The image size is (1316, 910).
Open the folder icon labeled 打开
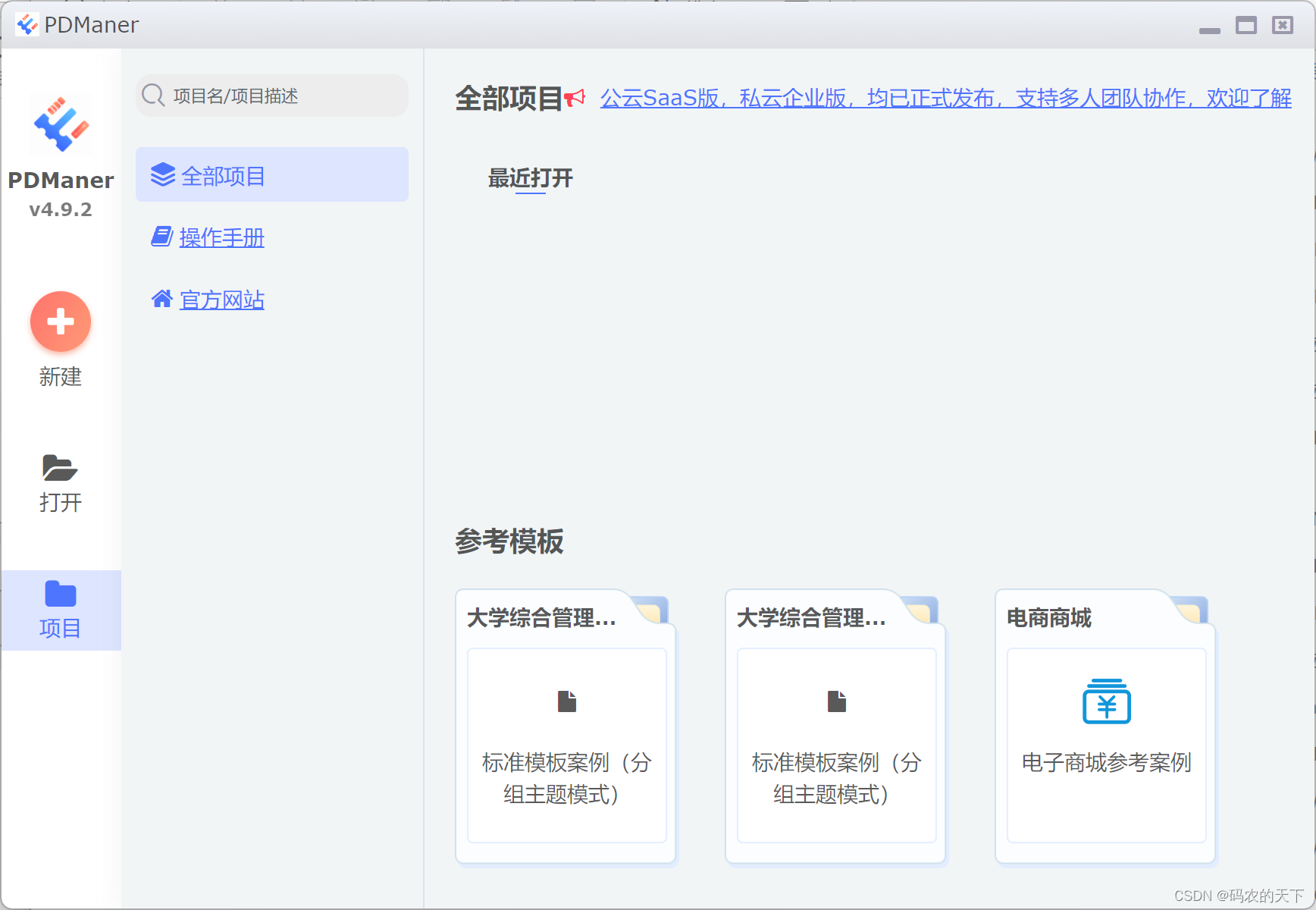tap(60, 468)
